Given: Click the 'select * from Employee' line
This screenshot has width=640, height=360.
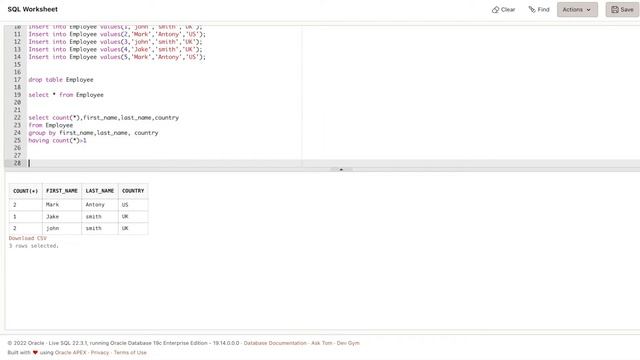Looking at the screenshot, I should click(66, 95).
